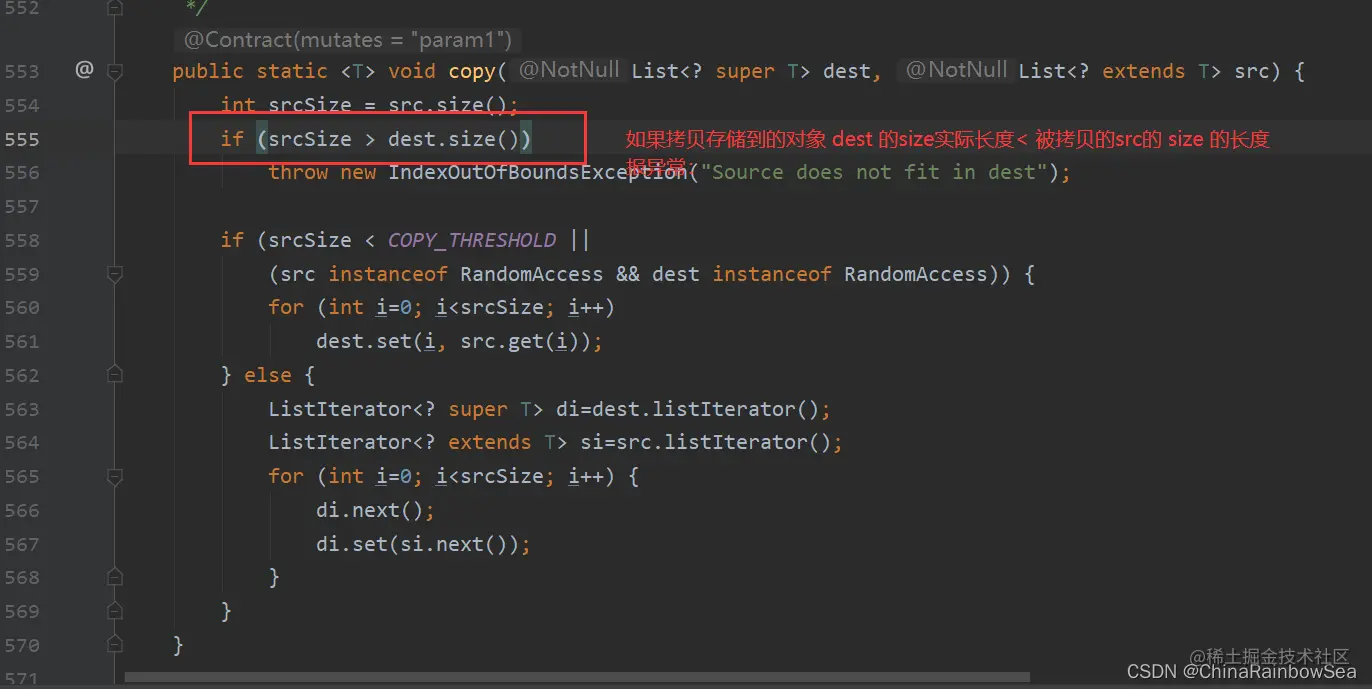
Task: Click the throw keyword on line 556
Action: click(x=298, y=172)
